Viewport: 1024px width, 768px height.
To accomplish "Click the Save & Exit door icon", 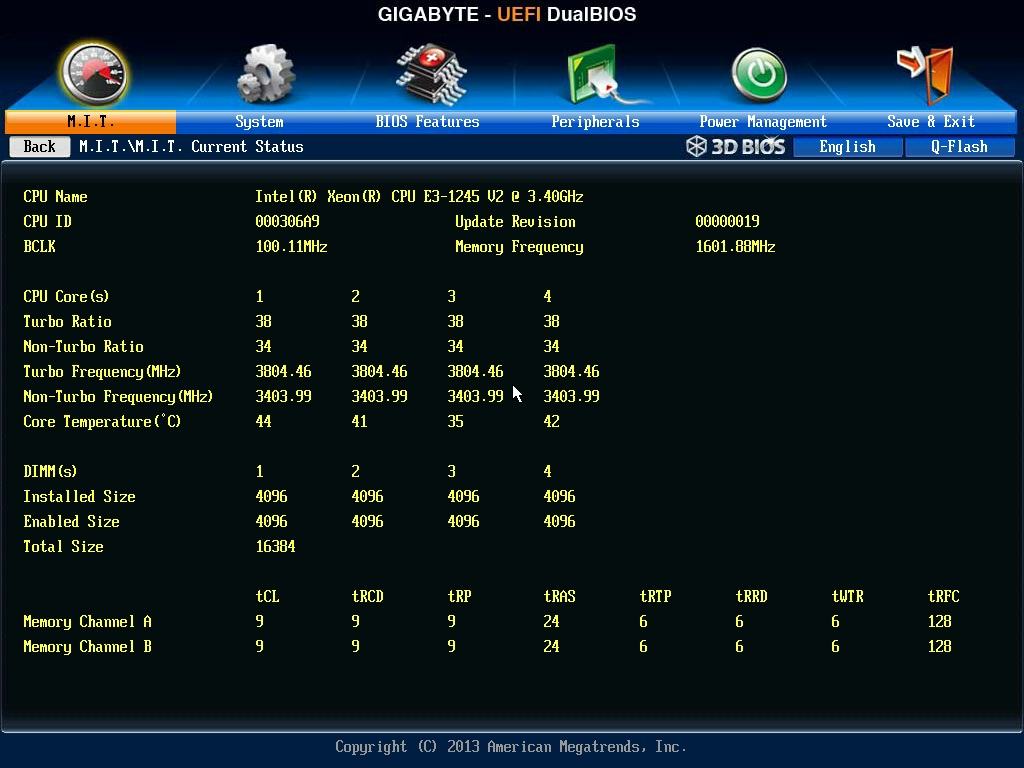I will 926,74.
